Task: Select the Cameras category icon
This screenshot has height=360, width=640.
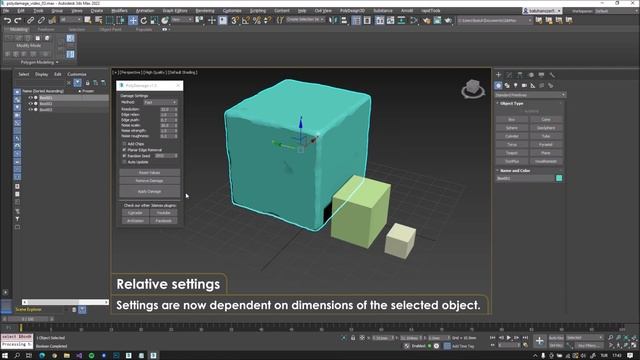Action: click(524, 85)
